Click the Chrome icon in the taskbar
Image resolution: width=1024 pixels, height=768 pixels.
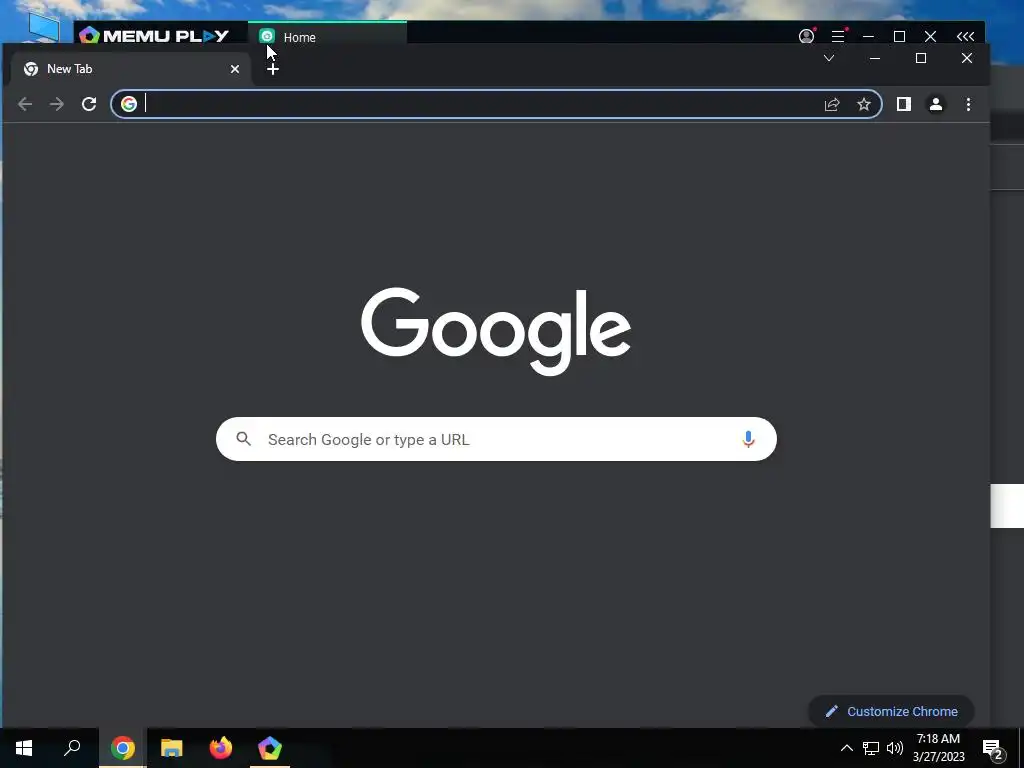(122, 748)
